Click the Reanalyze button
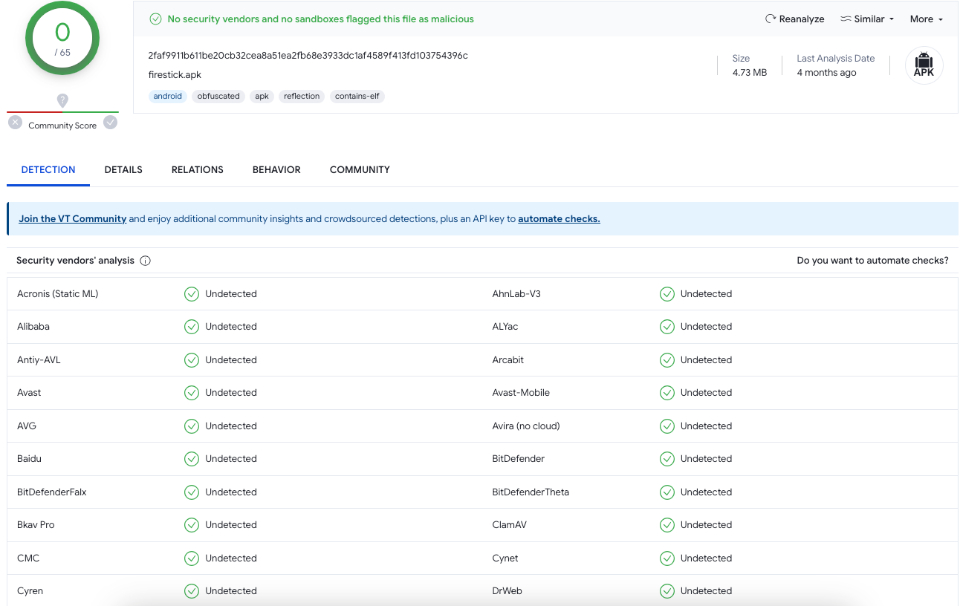 795,19
